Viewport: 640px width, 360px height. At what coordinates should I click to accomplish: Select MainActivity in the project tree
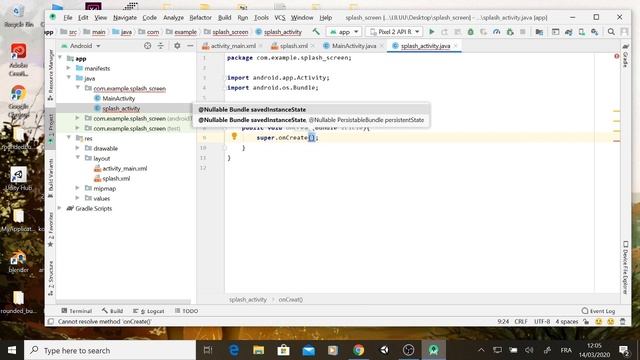pyautogui.click(x=118, y=98)
